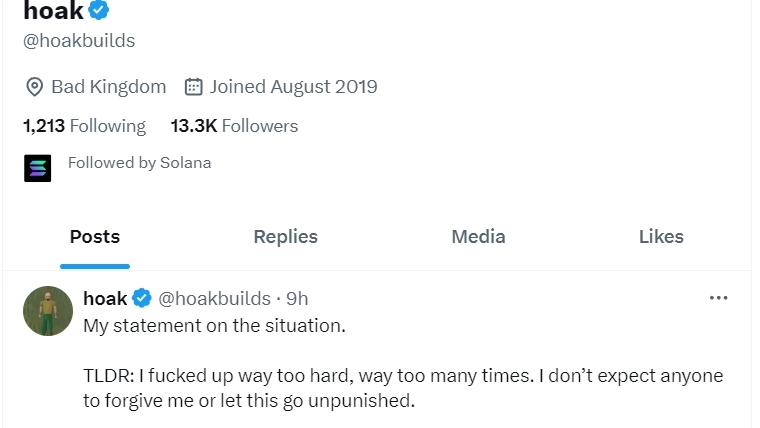Click the hoak author name on the post
The height and width of the screenshot is (428, 760).
pos(105,299)
